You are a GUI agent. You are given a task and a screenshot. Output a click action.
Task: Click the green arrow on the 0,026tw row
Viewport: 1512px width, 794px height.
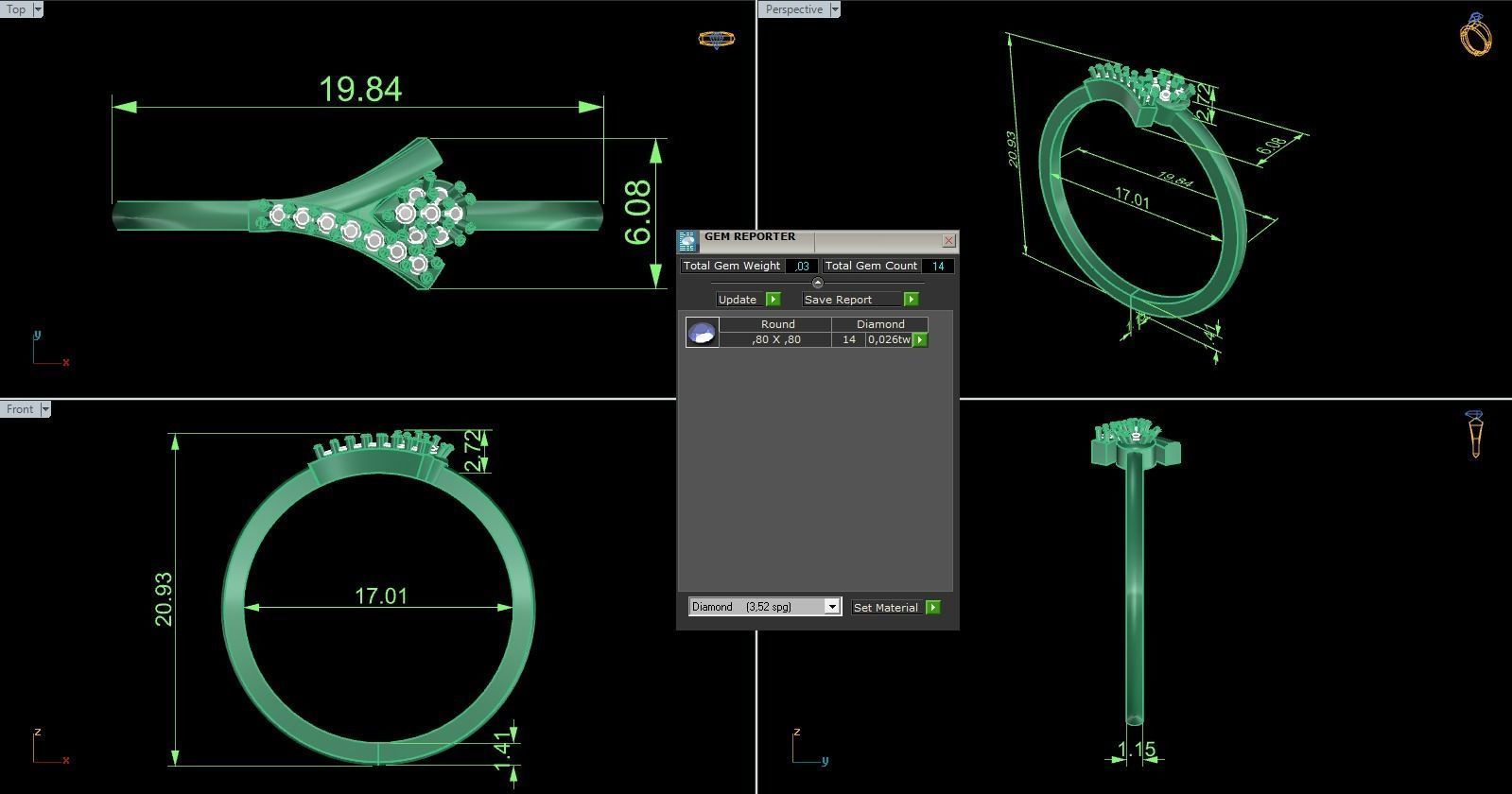click(x=920, y=340)
